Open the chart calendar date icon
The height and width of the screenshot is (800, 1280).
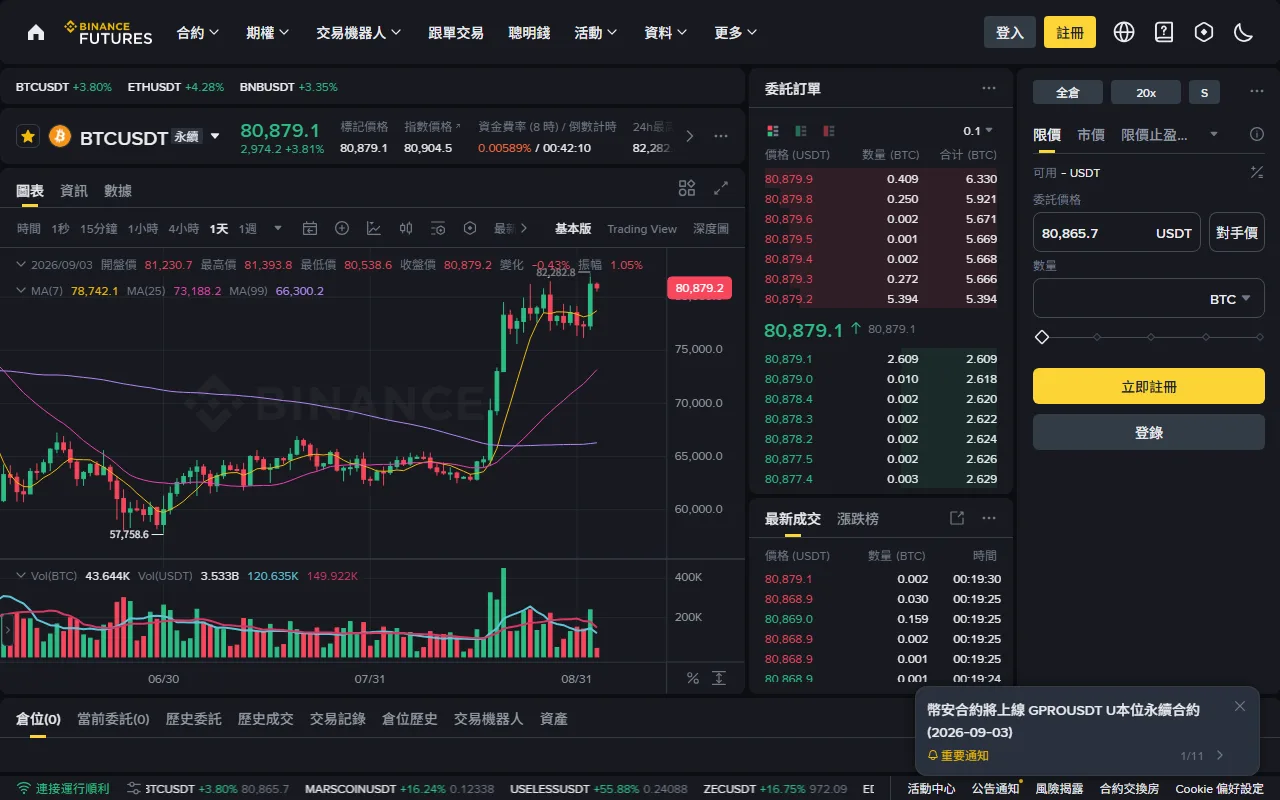310,228
